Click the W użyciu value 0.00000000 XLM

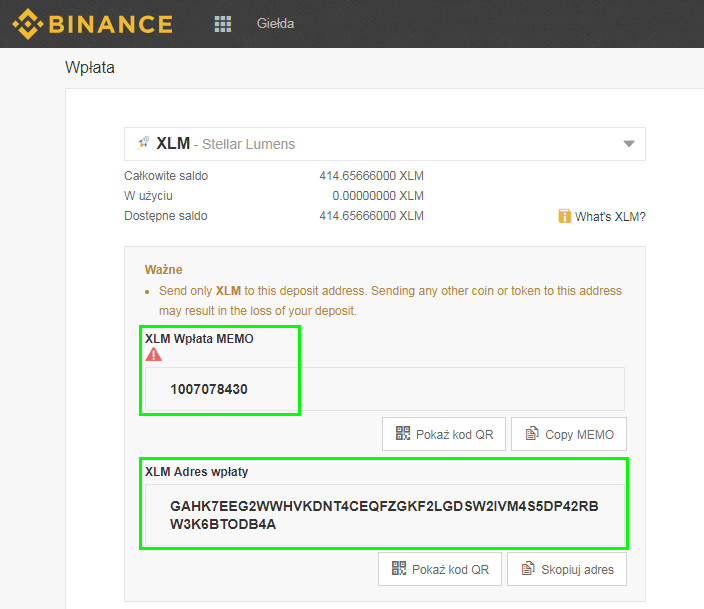click(x=378, y=196)
